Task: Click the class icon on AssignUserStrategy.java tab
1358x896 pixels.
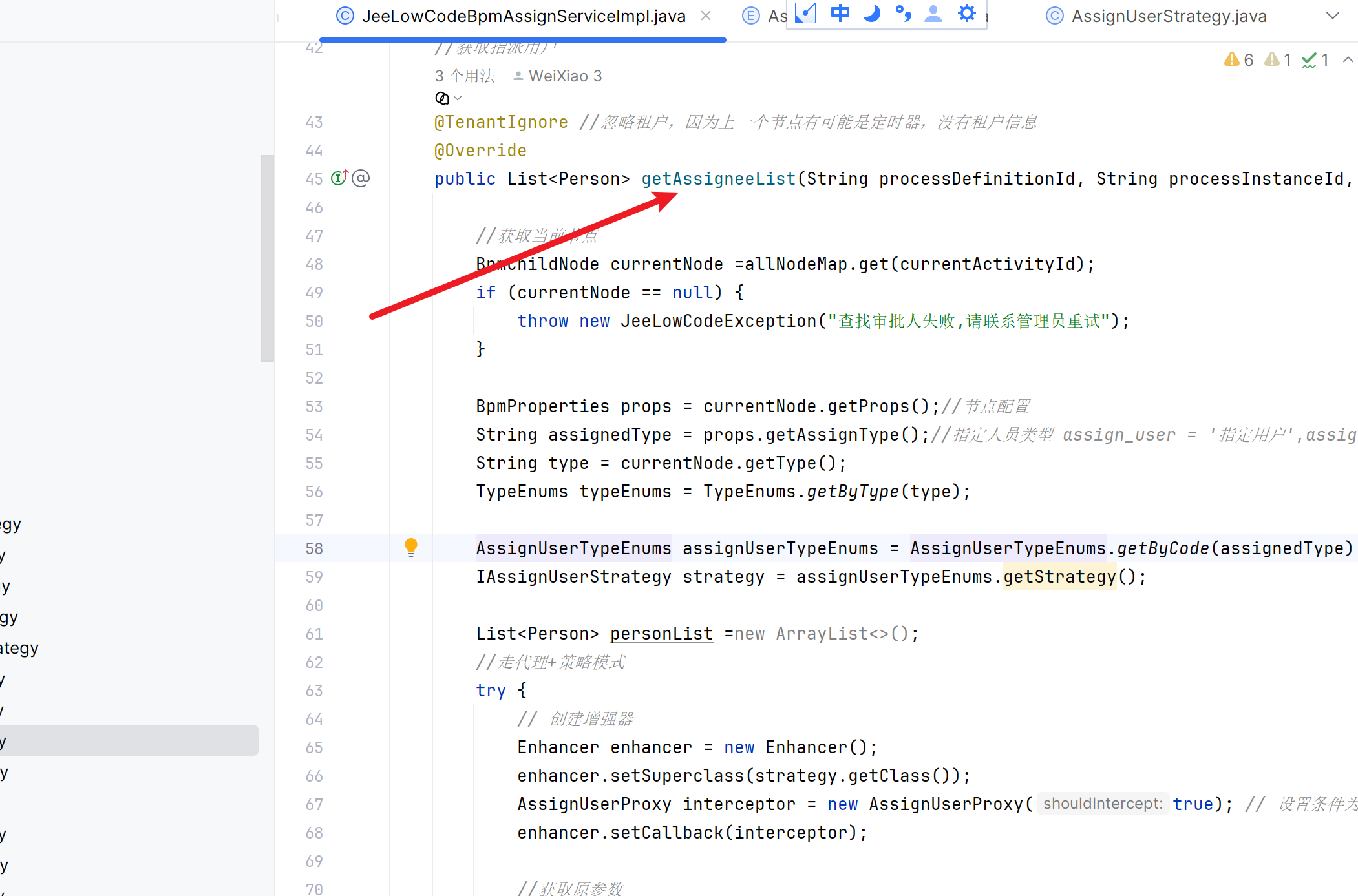Action: pyautogui.click(x=1055, y=16)
